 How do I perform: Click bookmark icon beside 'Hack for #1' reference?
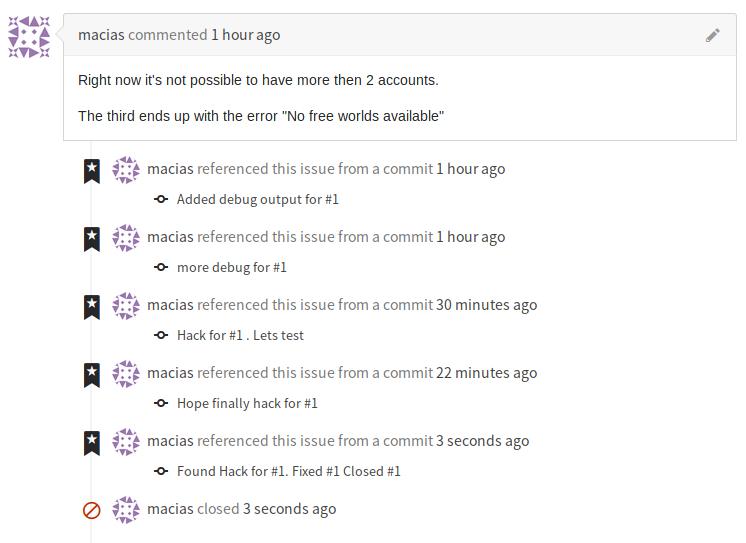92,307
